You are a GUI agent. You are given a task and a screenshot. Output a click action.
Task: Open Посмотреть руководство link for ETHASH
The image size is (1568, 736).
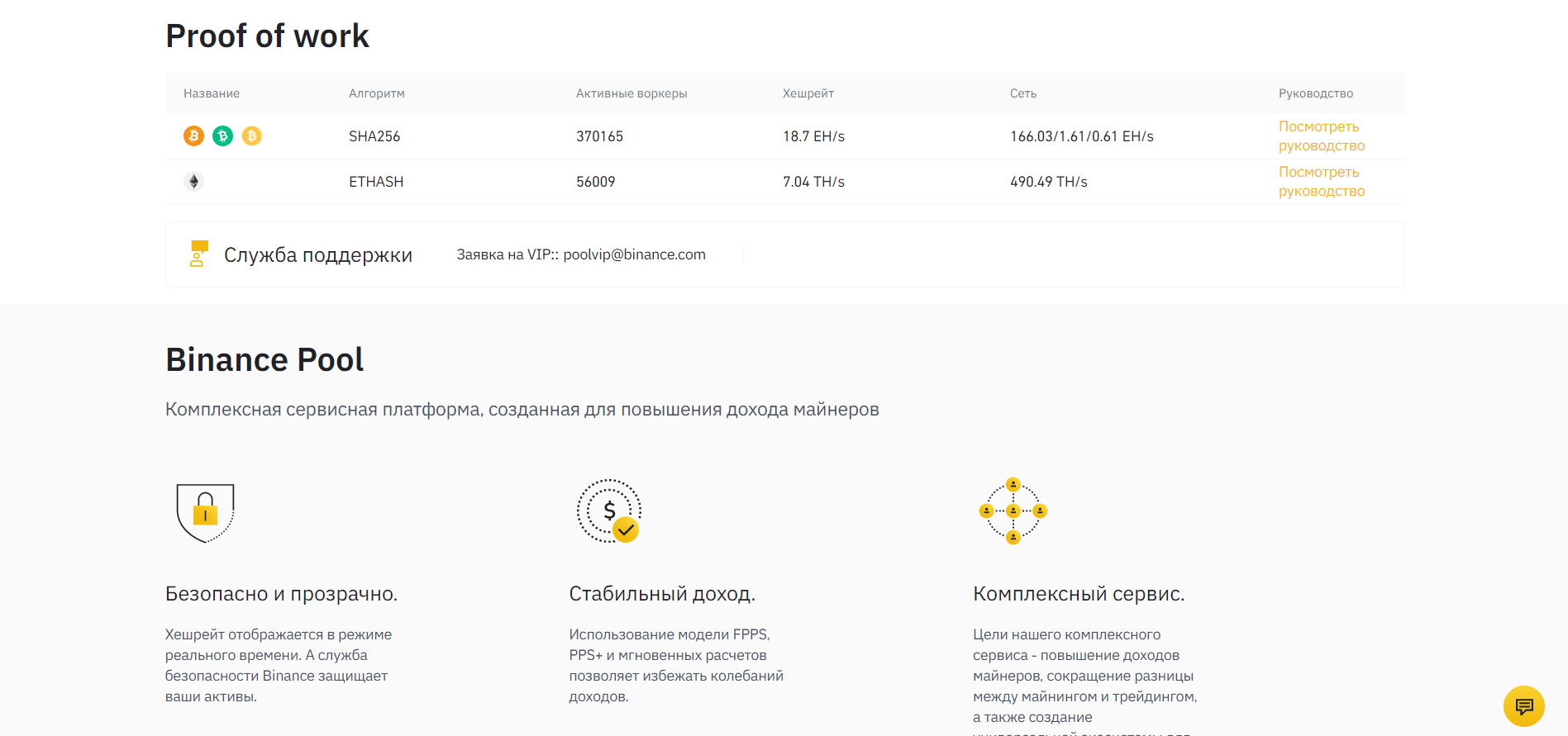pos(1321,182)
